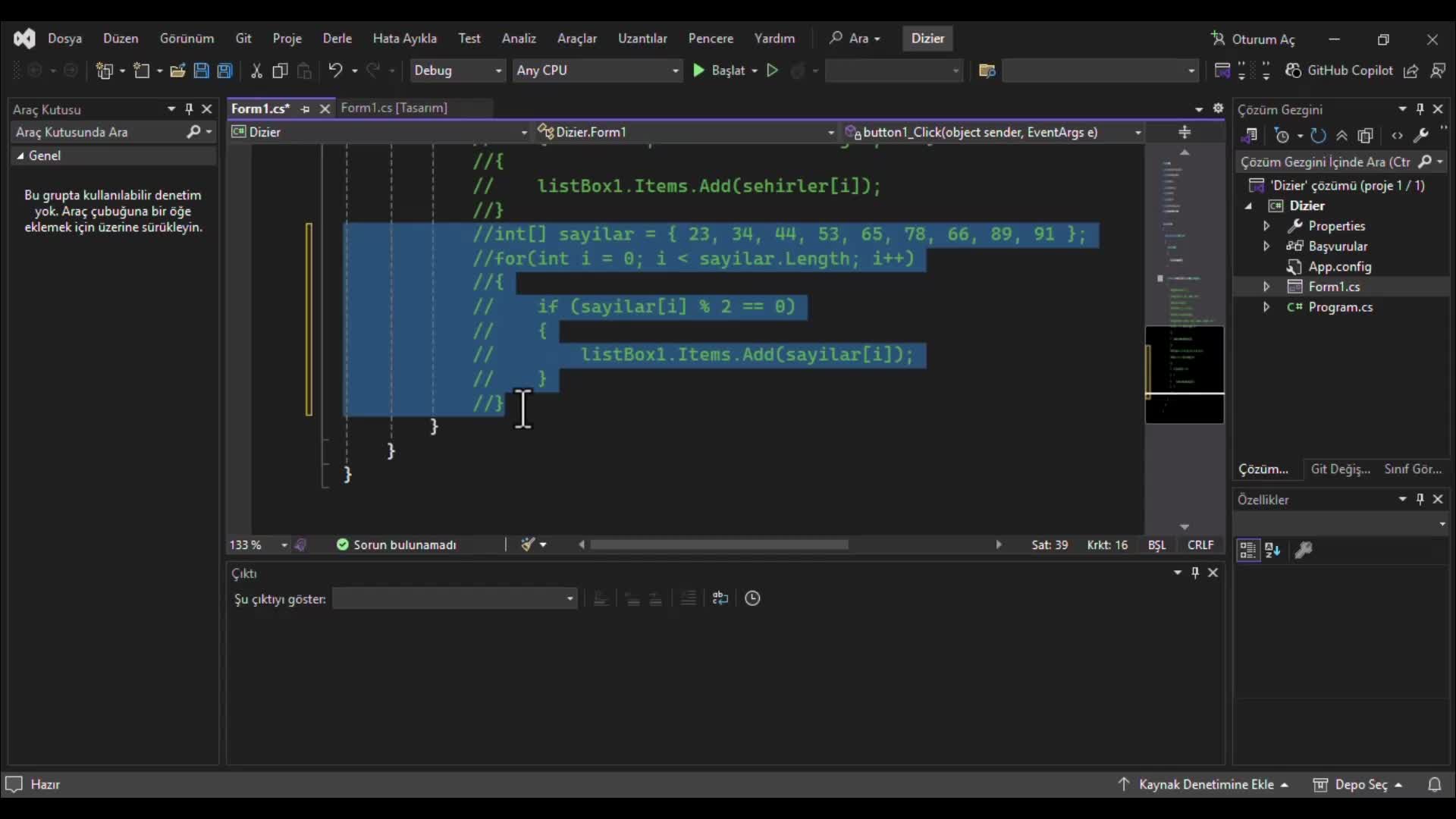This screenshot has height=819, width=1456.
Task: Open the GitHub Copilot button
Action: [x=1339, y=71]
